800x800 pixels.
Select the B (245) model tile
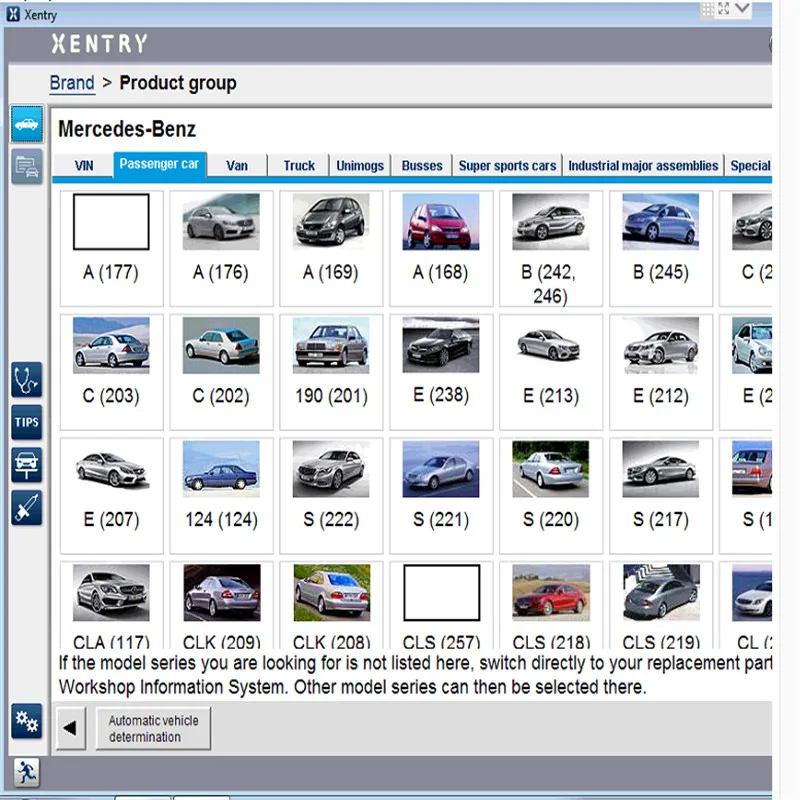point(661,248)
